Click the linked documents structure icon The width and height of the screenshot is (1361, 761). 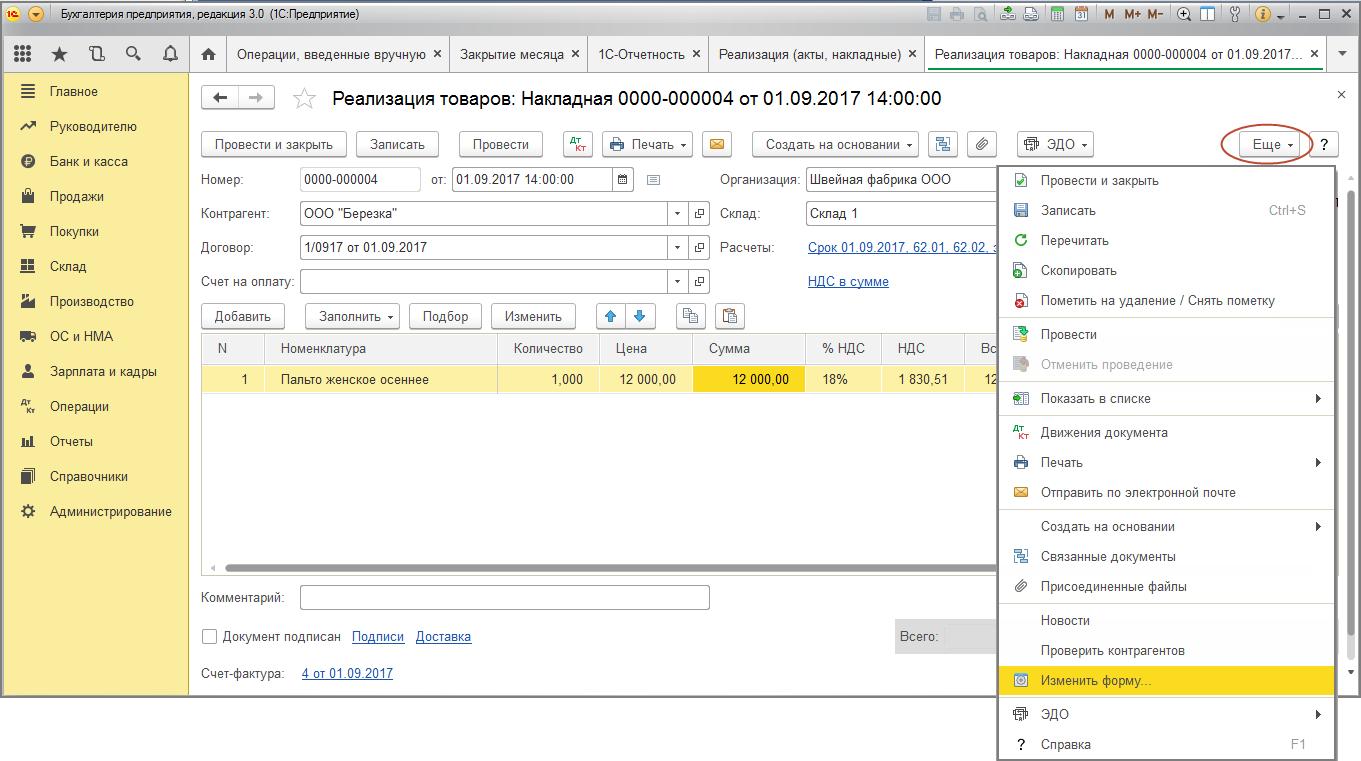click(x=942, y=145)
